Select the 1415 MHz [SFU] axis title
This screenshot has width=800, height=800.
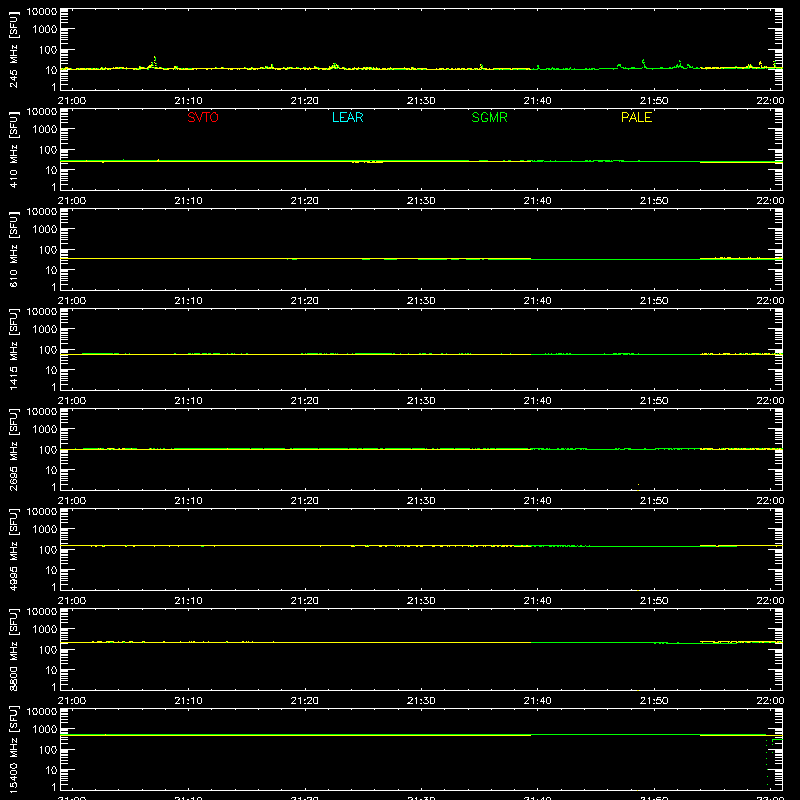13,349
